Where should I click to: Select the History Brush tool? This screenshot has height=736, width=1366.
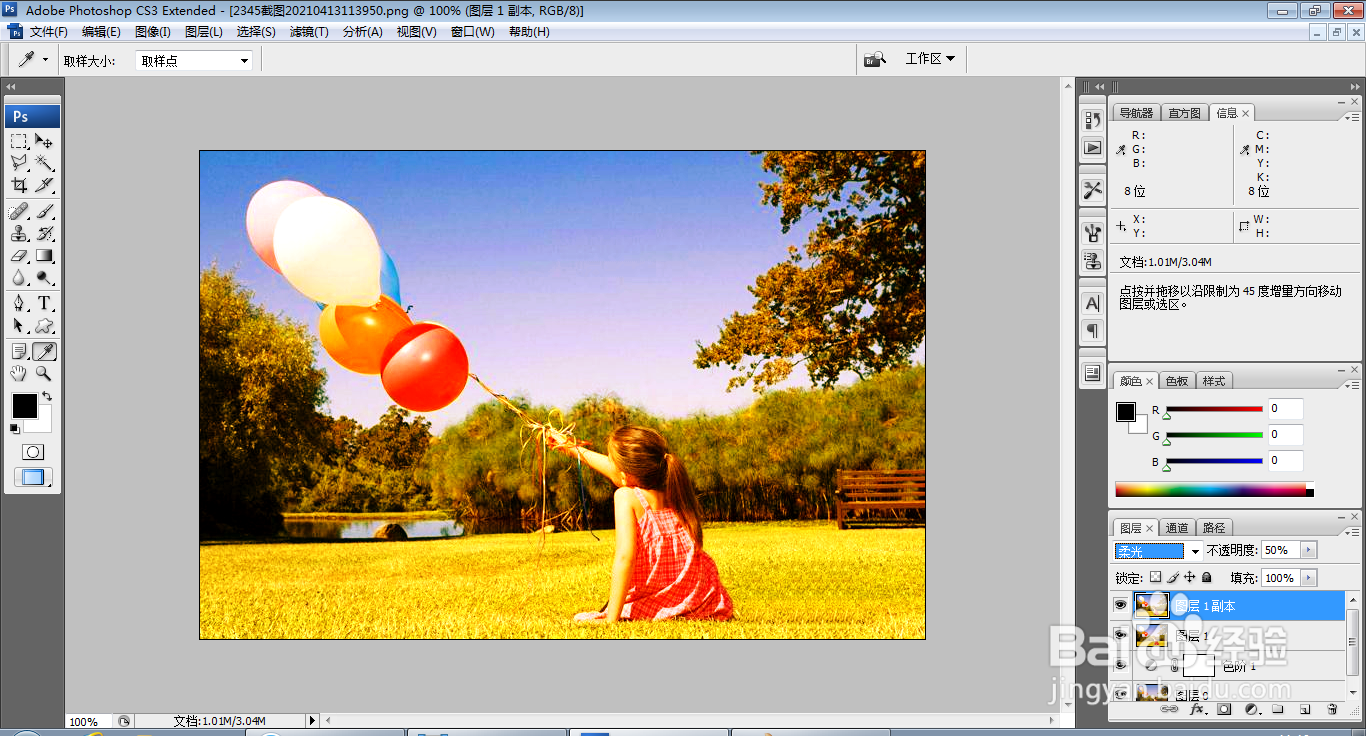pyautogui.click(x=45, y=233)
